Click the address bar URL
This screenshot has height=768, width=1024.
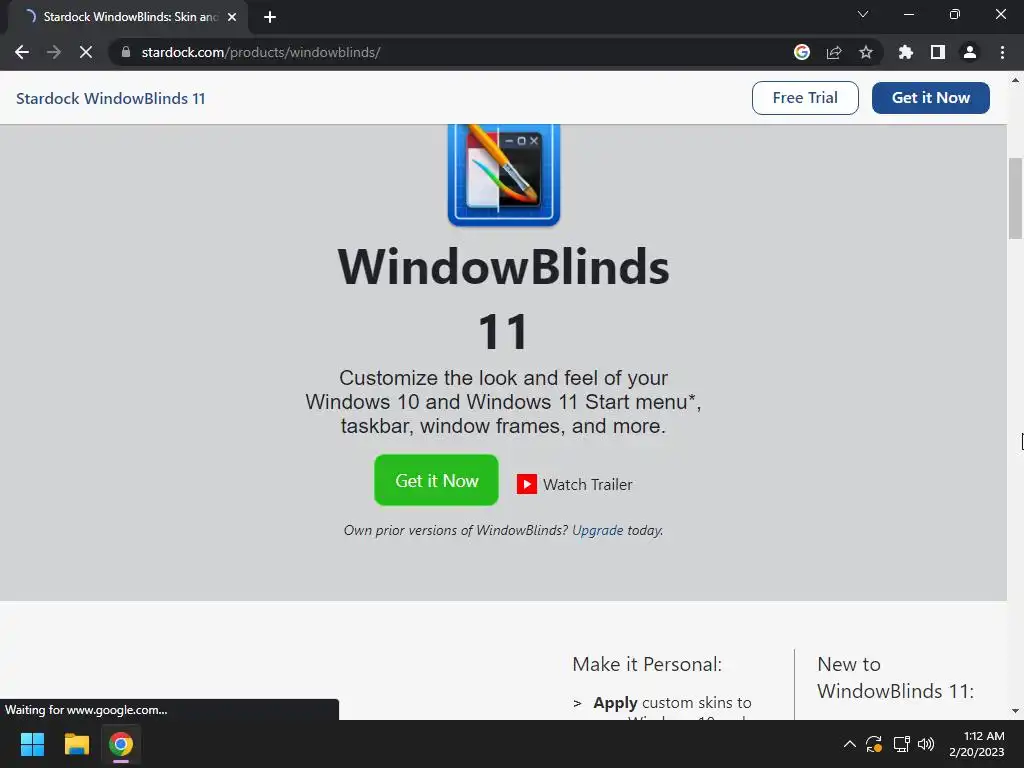[x=261, y=52]
